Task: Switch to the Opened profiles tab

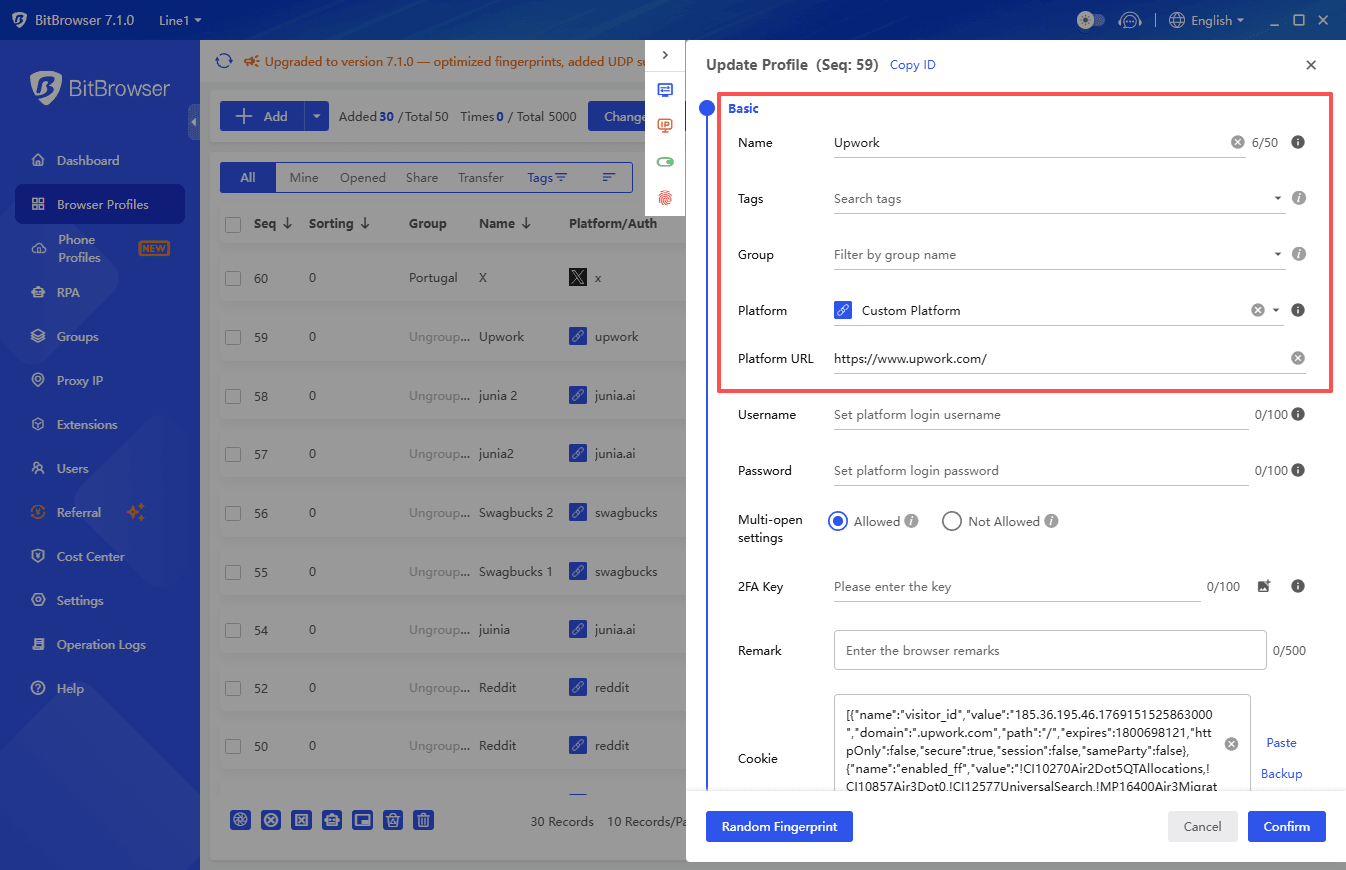Action: [x=362, y=178]
